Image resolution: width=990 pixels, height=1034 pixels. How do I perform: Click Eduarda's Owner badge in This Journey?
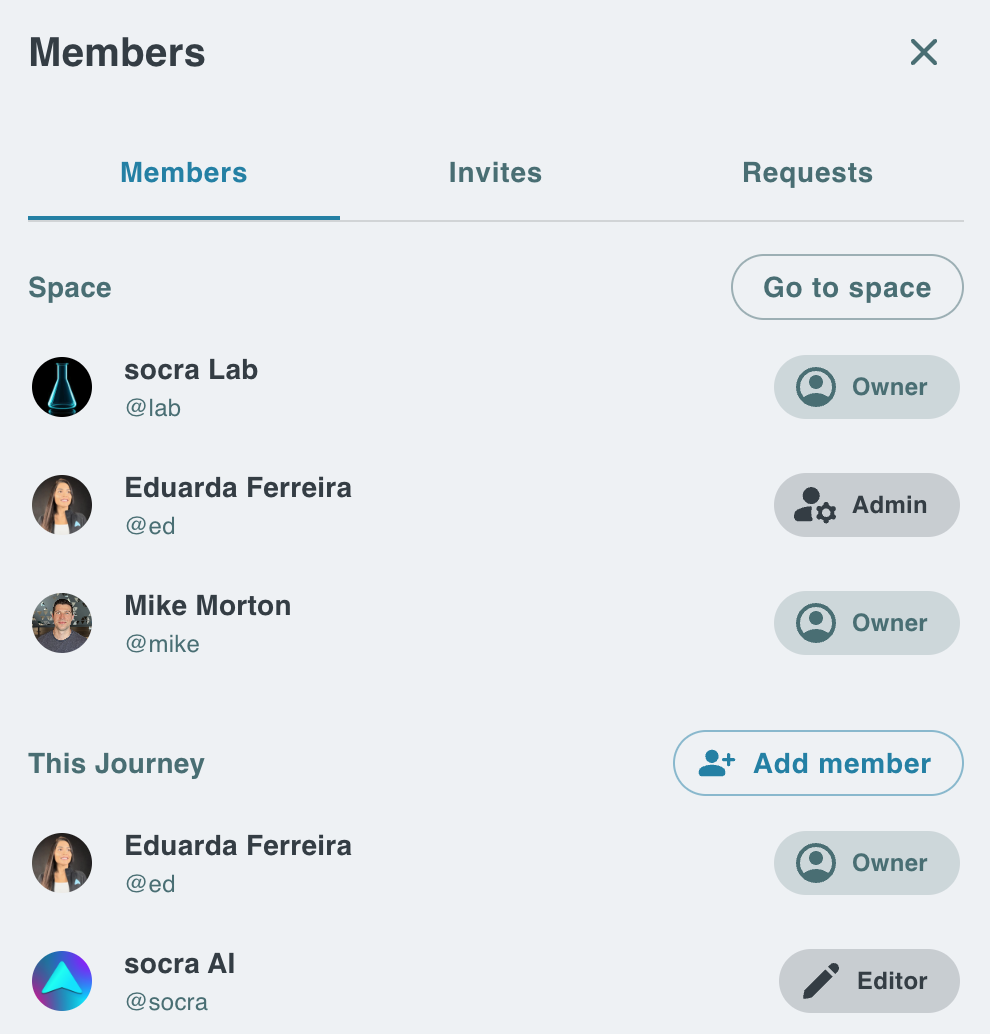pyautogui.click(x=866, y=863)
